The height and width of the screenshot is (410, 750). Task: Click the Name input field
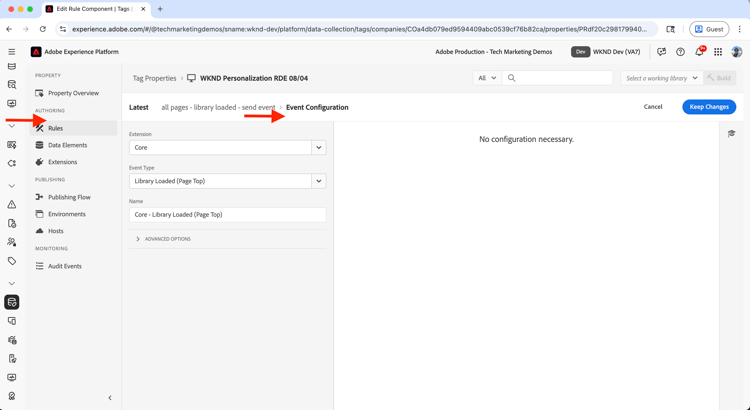click(228, 214)
